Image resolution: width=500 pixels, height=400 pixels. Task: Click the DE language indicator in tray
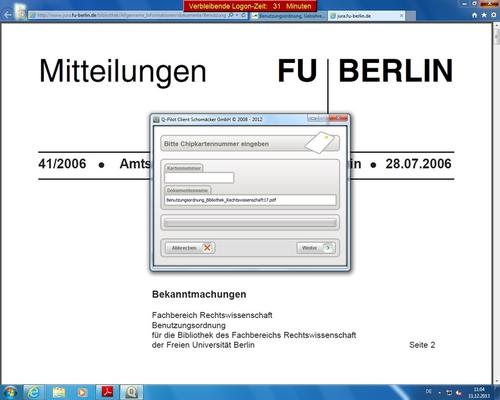[429, 391]
